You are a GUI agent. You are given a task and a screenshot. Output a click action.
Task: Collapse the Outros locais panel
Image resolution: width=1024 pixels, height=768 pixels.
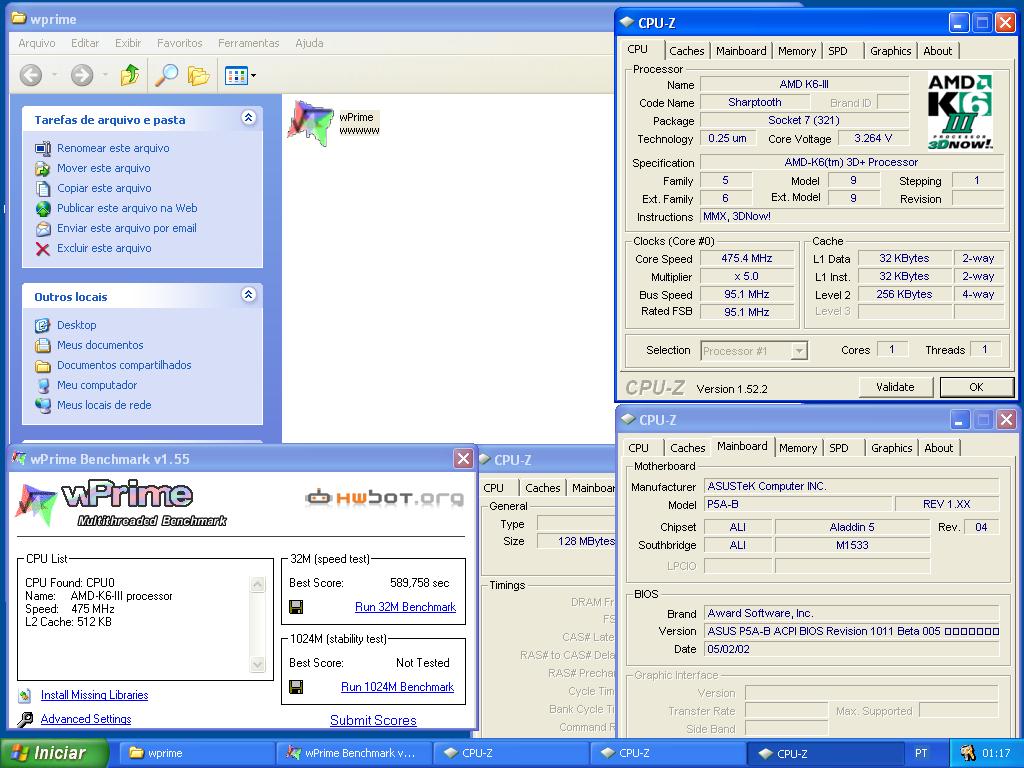point(248,295)
